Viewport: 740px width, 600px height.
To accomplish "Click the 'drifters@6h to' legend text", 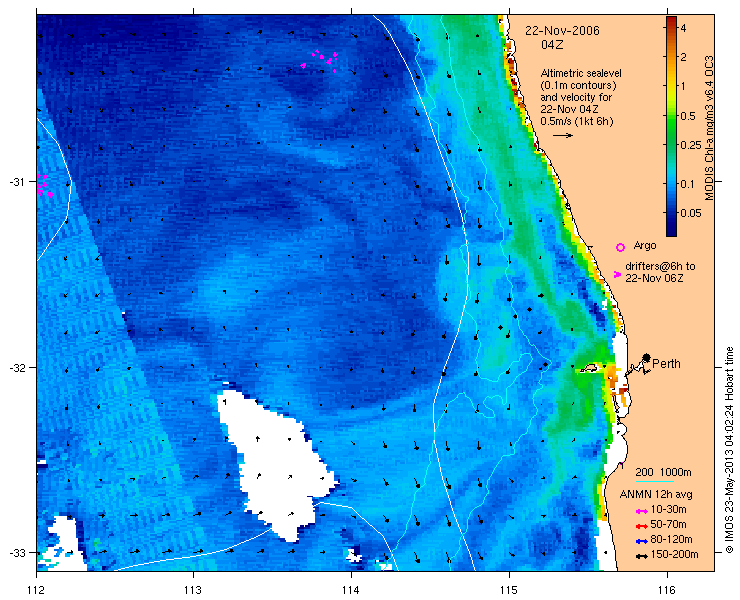I will pos(660,266).
